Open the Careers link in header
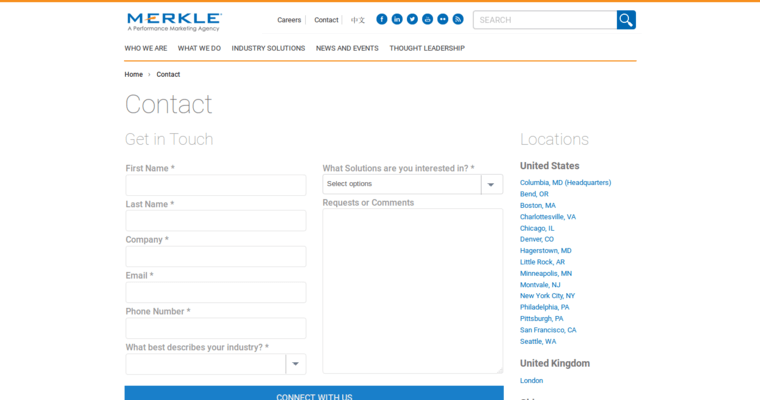This screenshot has height=400, width=760. point(289,20)
